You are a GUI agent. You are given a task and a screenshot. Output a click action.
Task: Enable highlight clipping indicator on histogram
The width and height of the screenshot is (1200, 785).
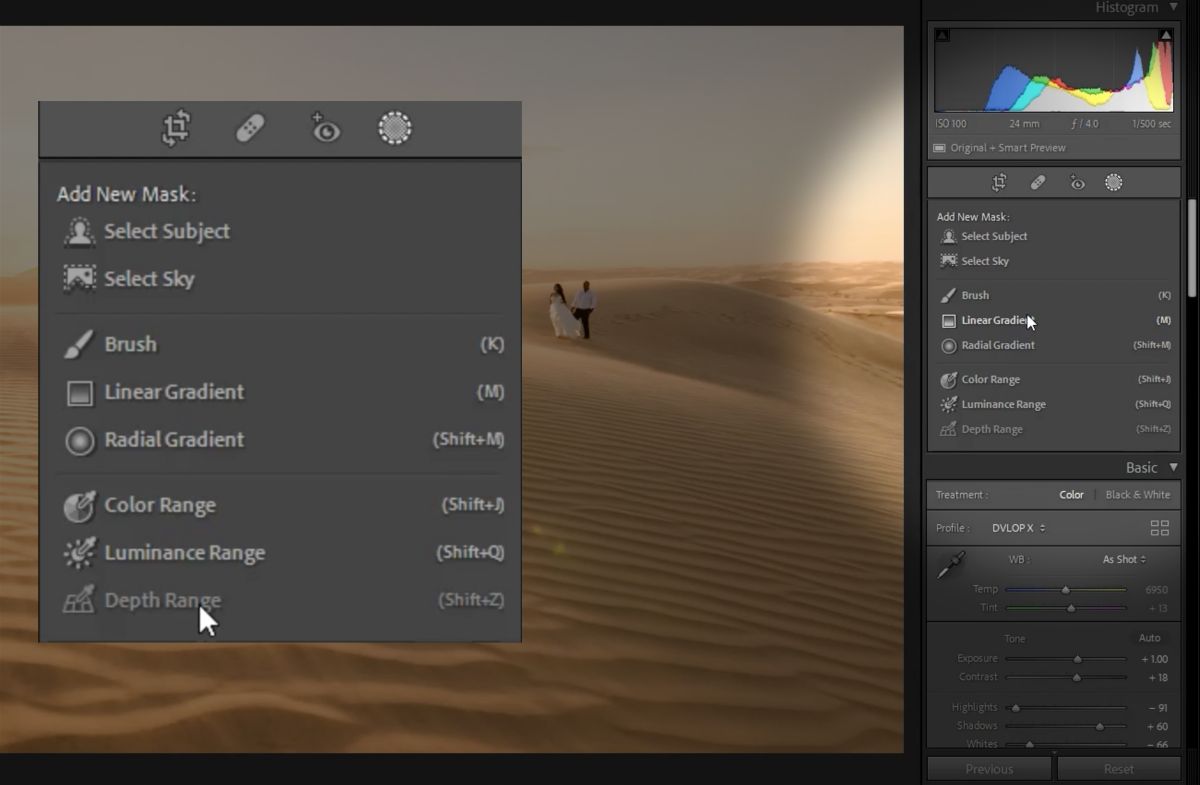pyautogui.click(x=1165, y=33)
